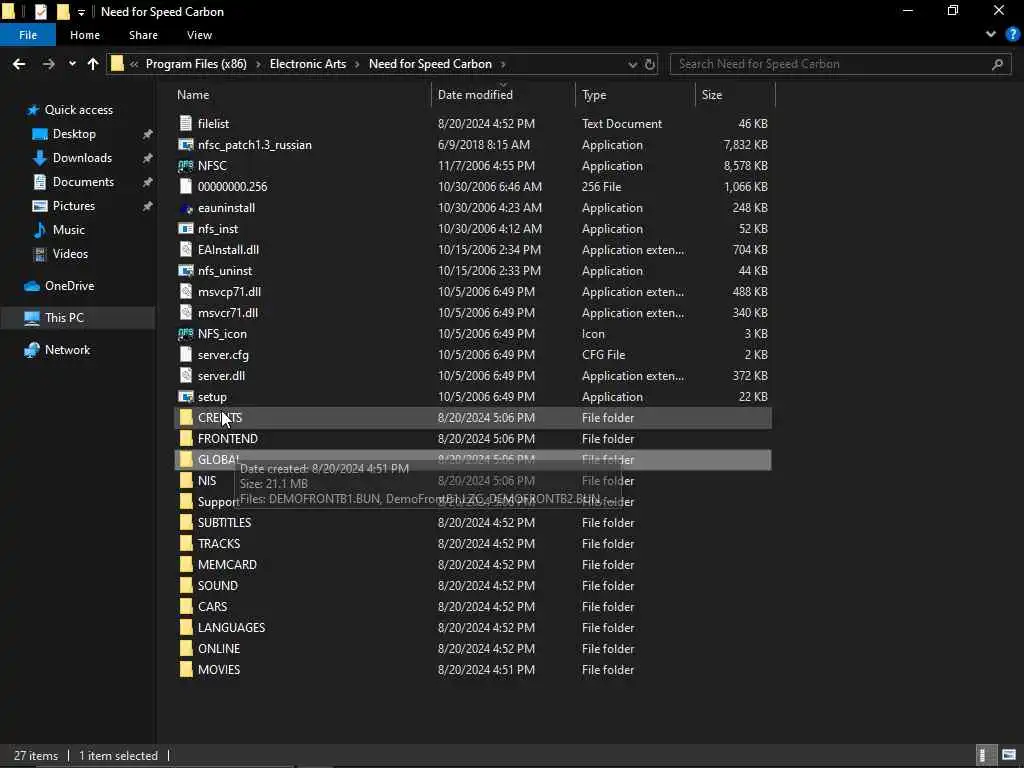Screen dimensions: 1024x768
Task: Select the server.dll file name
Action: [x=221, y=376]
